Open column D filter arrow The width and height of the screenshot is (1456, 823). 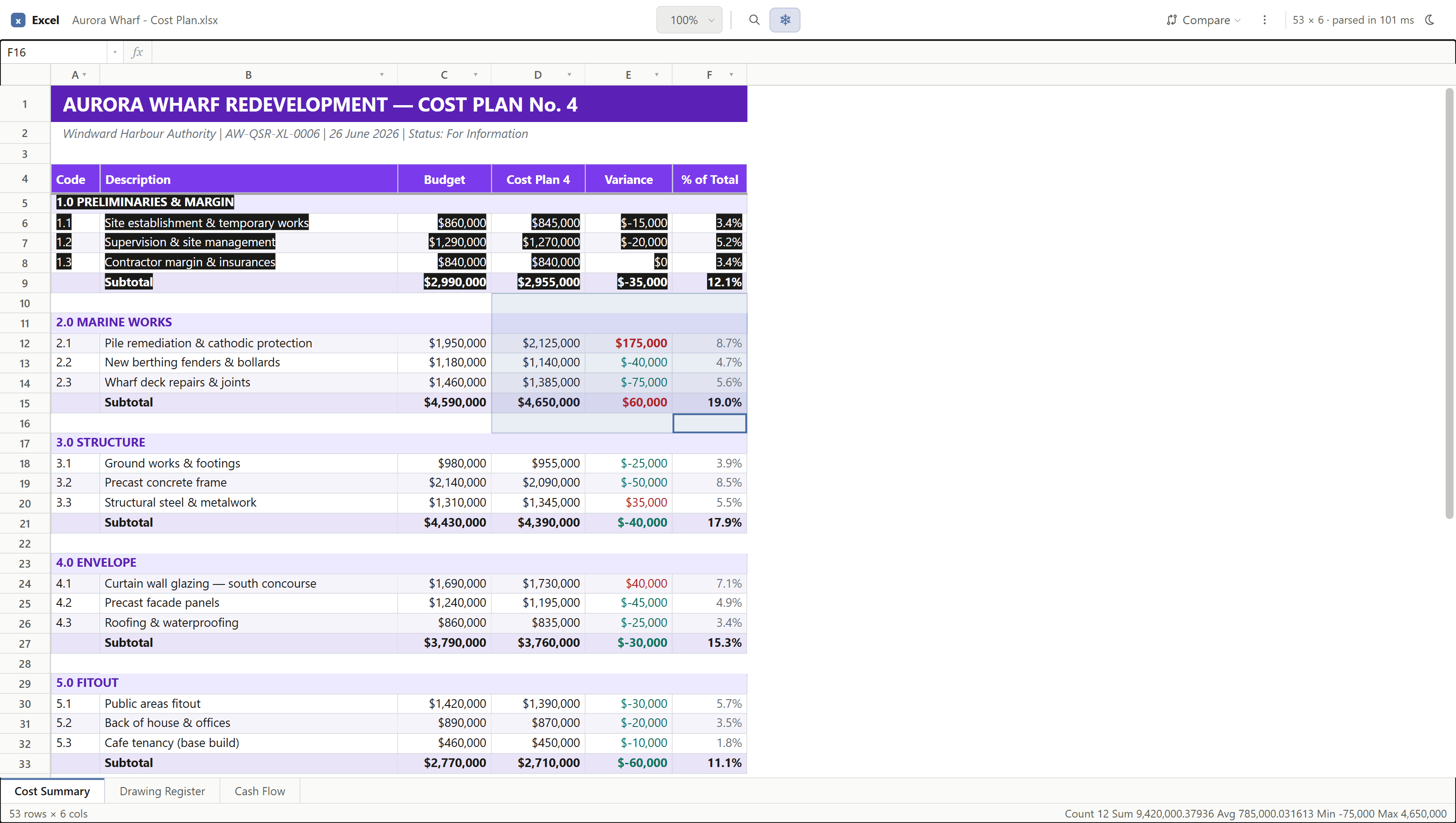pos(569,75)
